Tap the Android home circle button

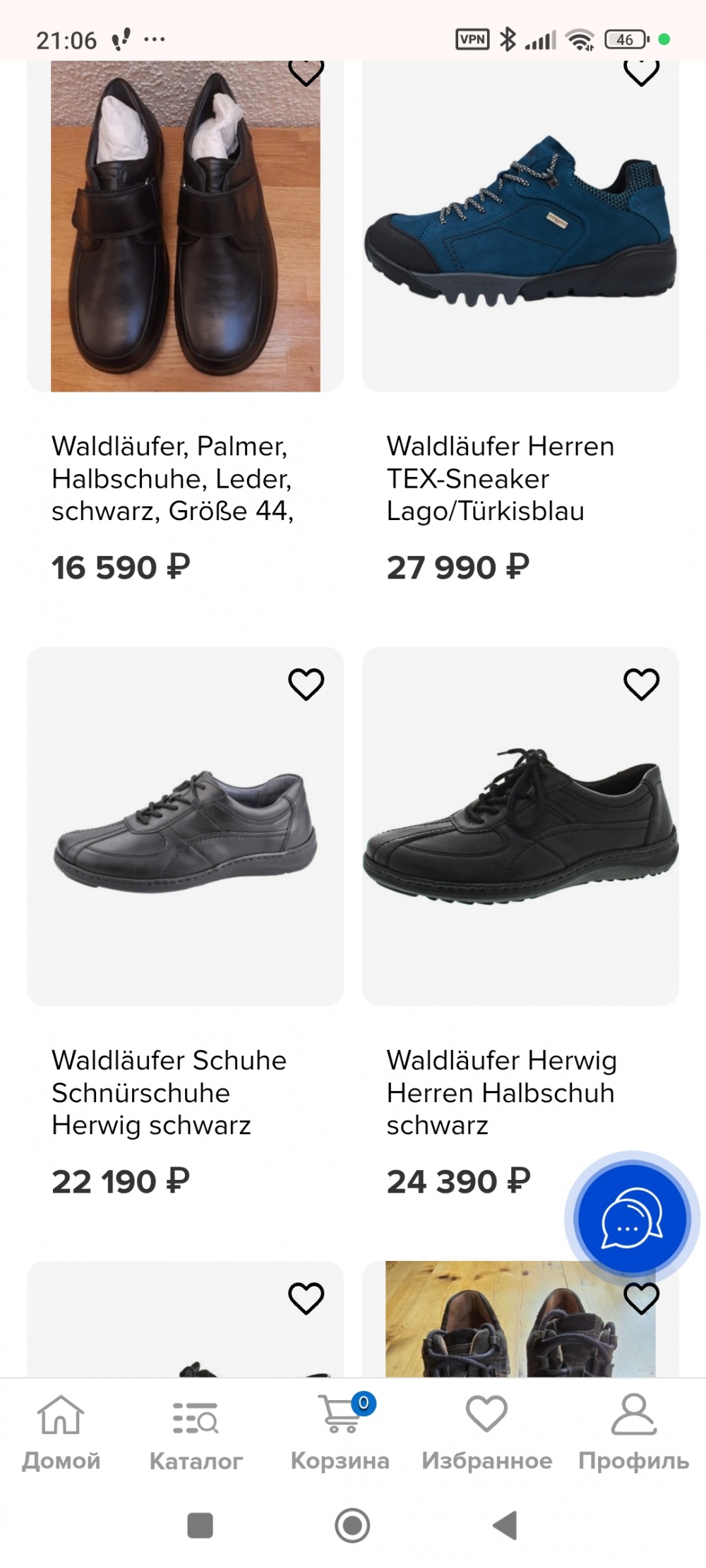(x=352, y=1525)
